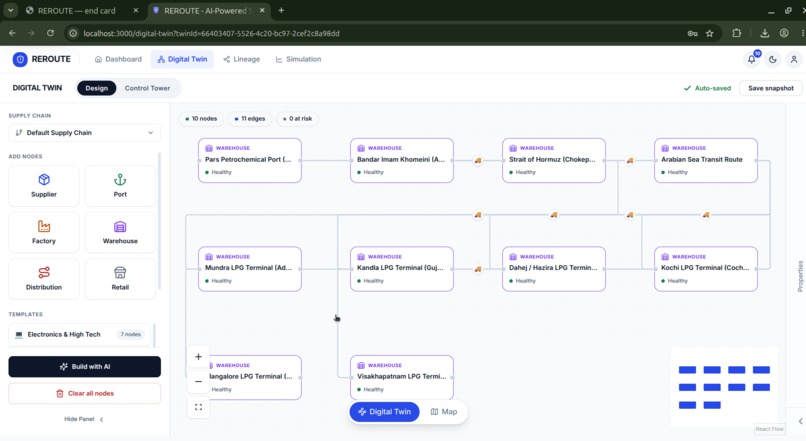
Task: Zoom in on the canvas
Action: (198, 357)
